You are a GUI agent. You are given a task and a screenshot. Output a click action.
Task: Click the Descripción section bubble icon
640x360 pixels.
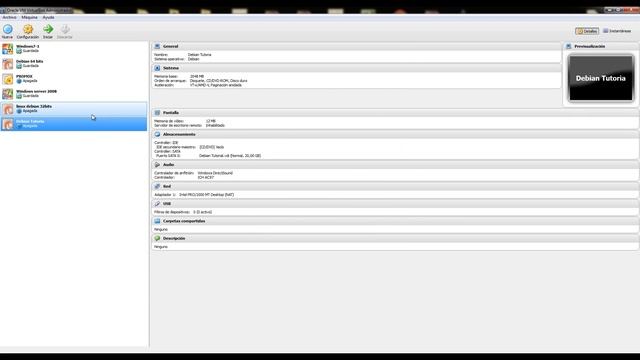[157, 238]
